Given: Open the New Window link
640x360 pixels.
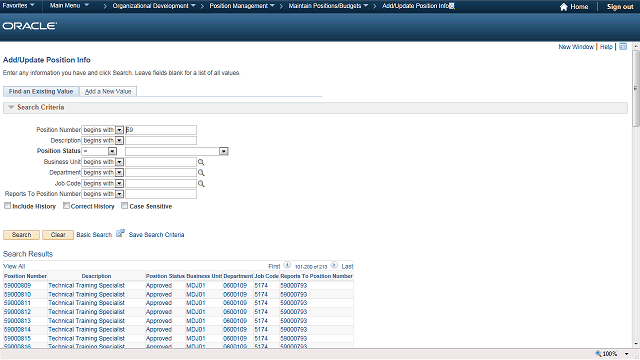Looking at the screenshot, I should coord(576,47).
